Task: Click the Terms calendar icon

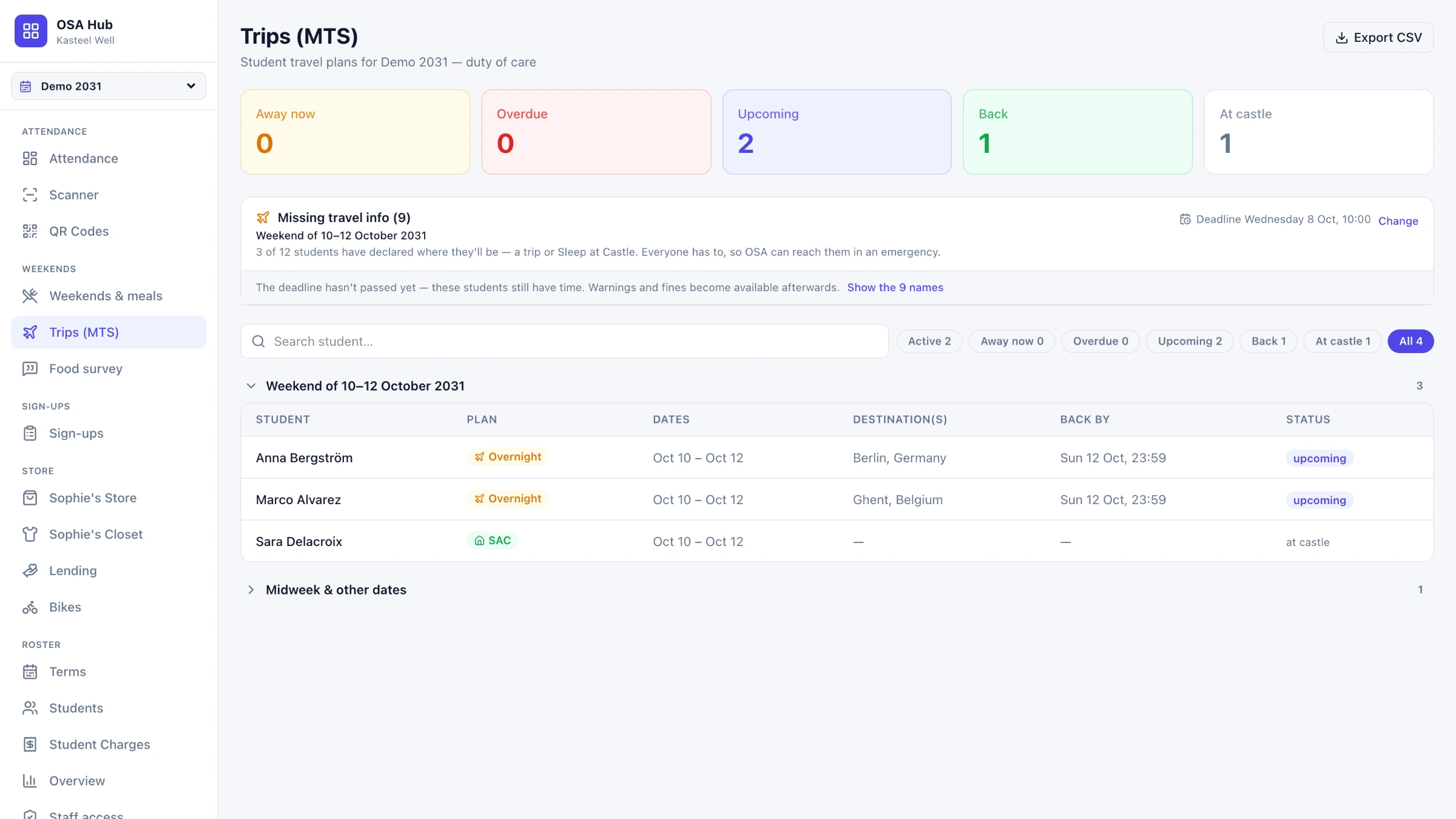Action: [x=30, y=672]
